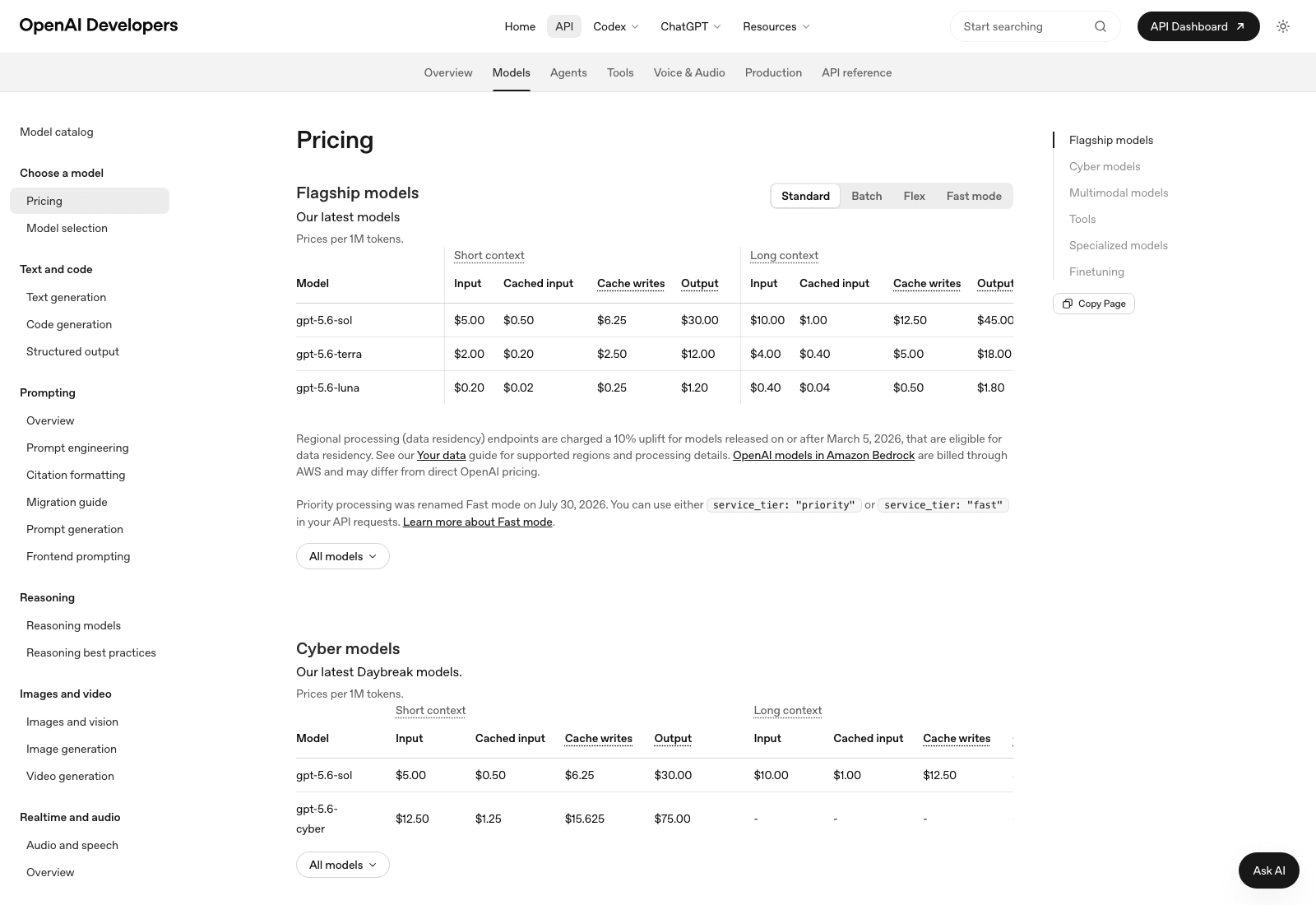Switch pricing to Flex tier
Screen dimensions: 1316x905
coord(914,196)
